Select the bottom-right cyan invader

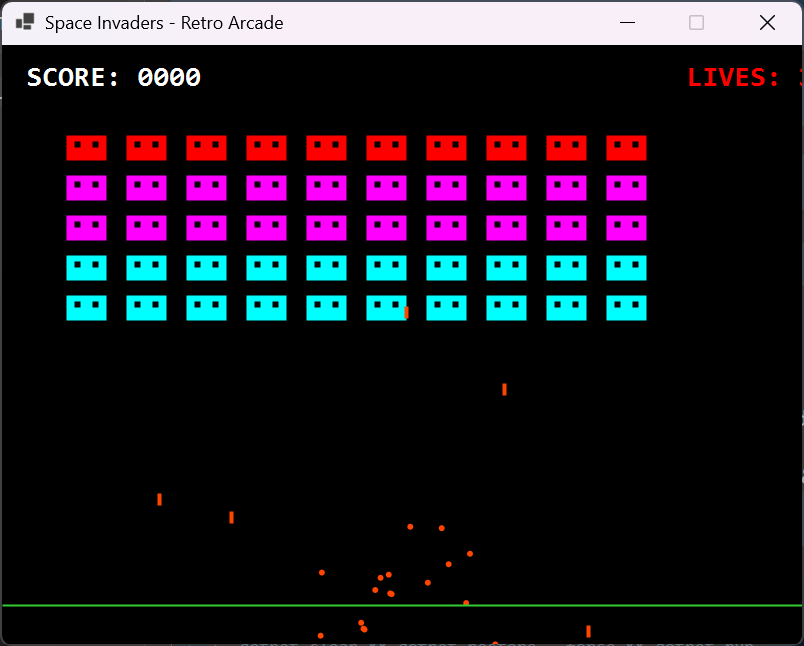(627, 308)
